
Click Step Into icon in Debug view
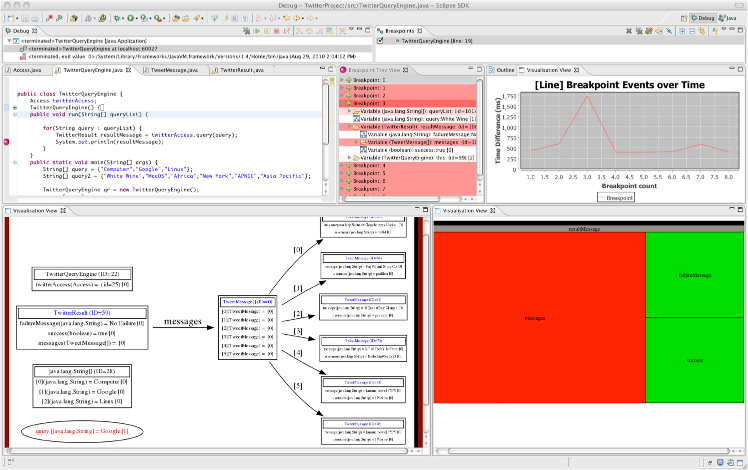click(x=300, y=31)
